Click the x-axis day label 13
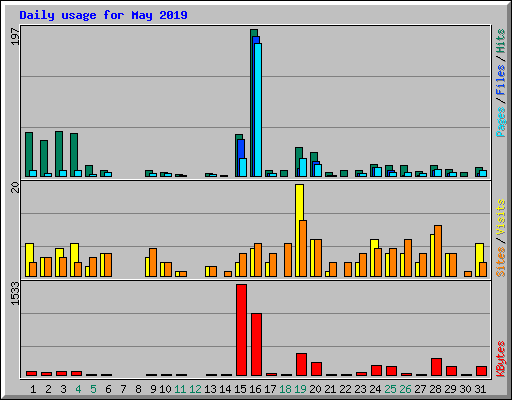 [210, 389]
